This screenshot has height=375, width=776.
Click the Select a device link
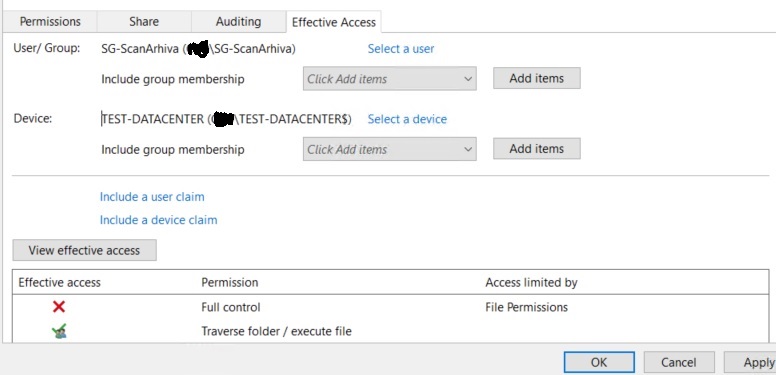pos(407,119)
